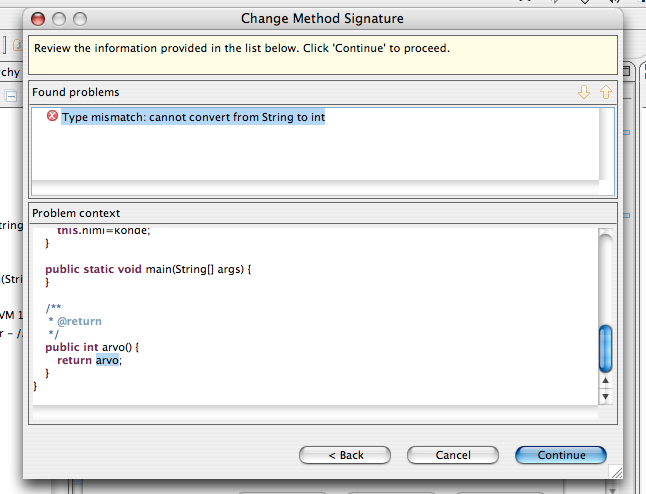Click the 'Problem context' header label
This screenshot has width=646, height=494.
(x=76, y=213)
